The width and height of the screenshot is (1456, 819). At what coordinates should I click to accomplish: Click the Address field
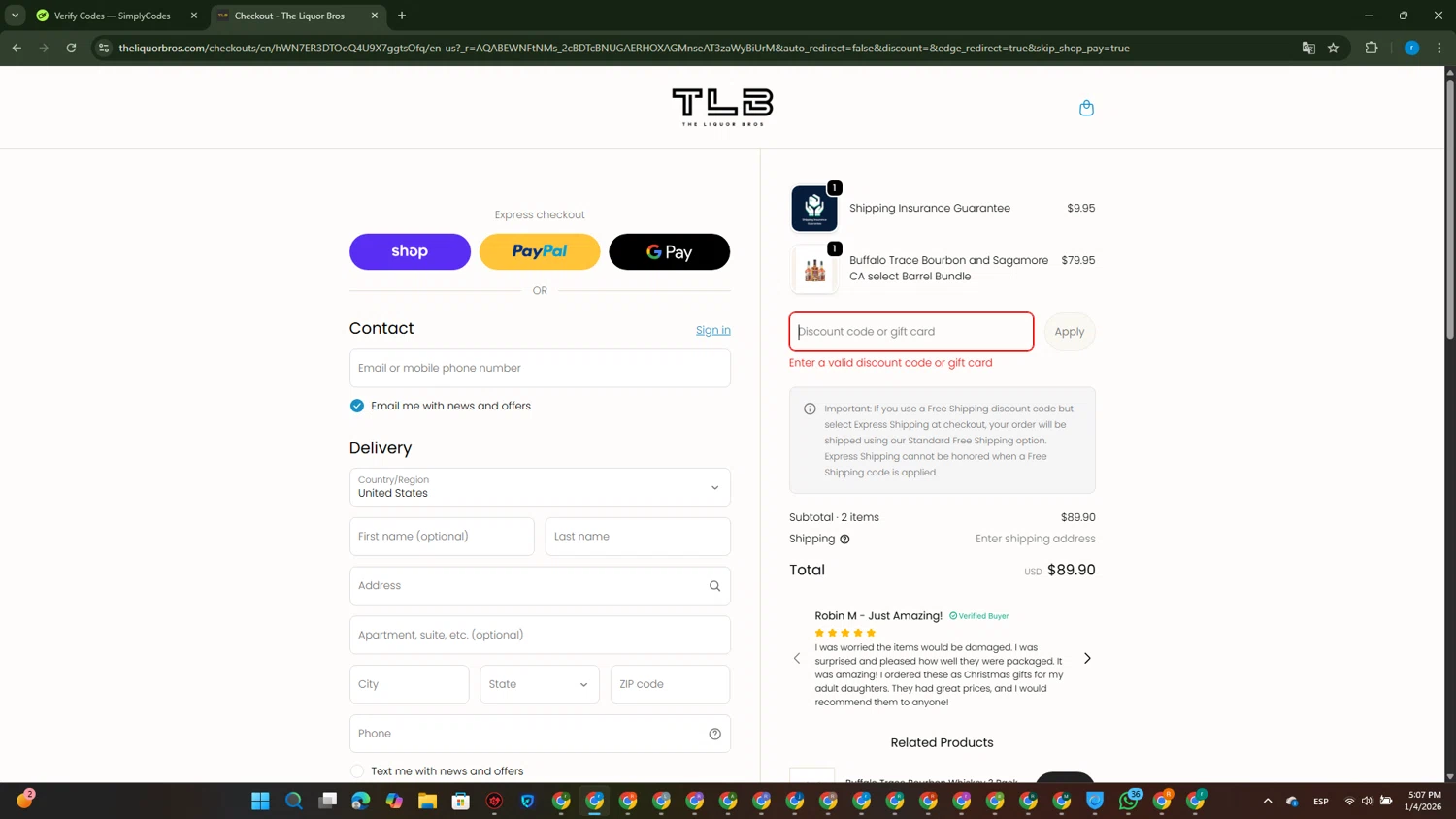(540, 586)
